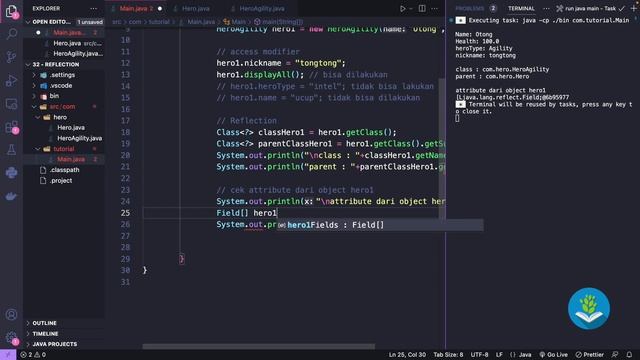Go to line via Ln 25, Col 30
This screenshot has height=360, width=640.
coord(407,355)
